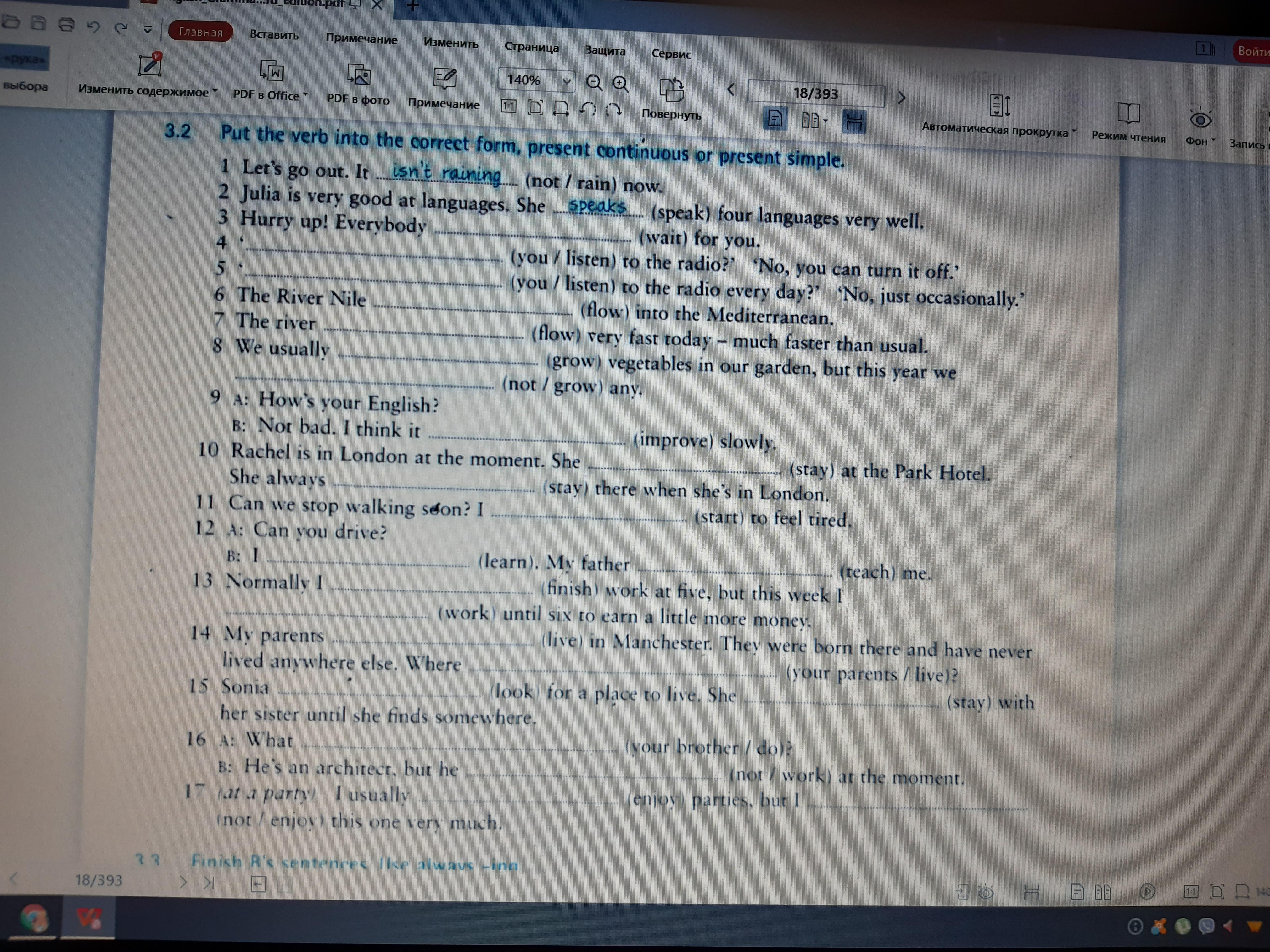Toggle actual size 1:1 view

(509, 106)
